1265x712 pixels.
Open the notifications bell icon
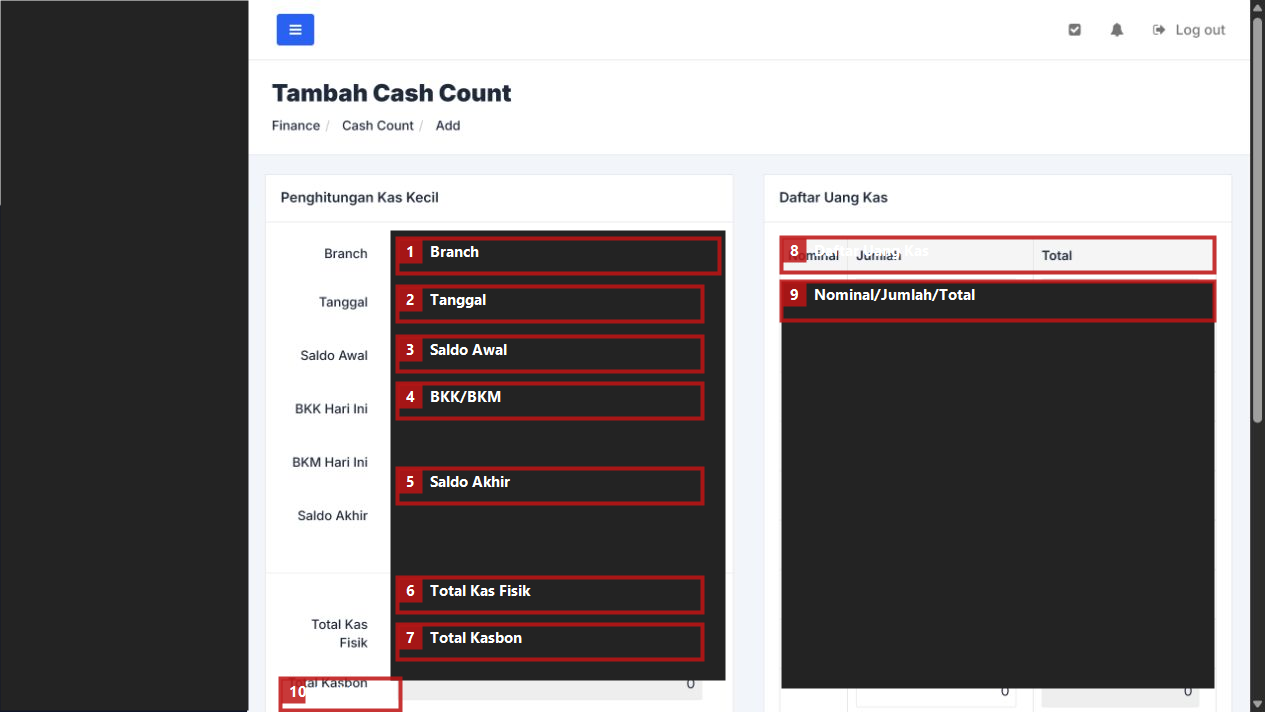tap(1117, 30)
